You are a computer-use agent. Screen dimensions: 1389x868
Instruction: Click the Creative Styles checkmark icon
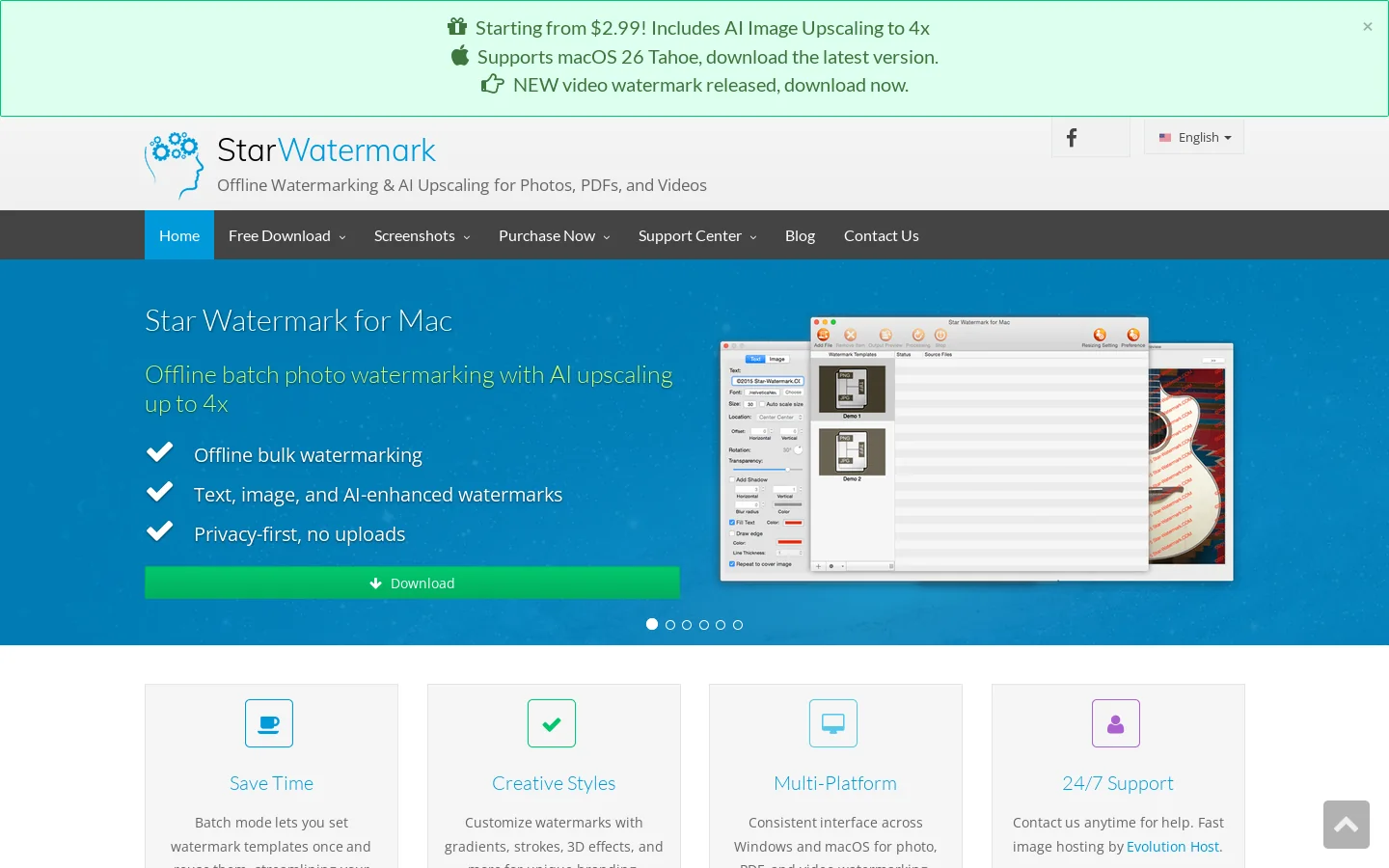pos(552,723)
